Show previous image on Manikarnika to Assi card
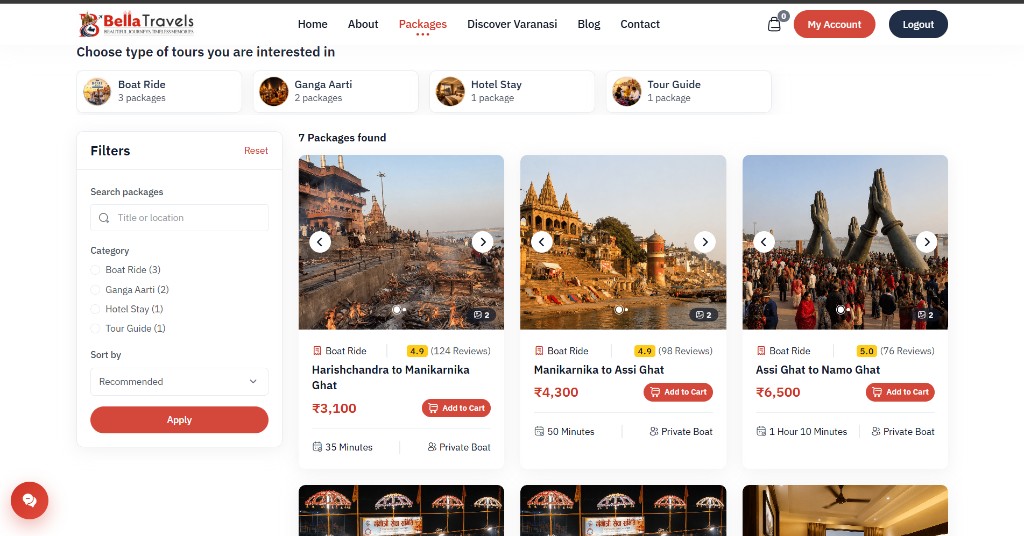The image size is (1024, 536). point(541,242)
